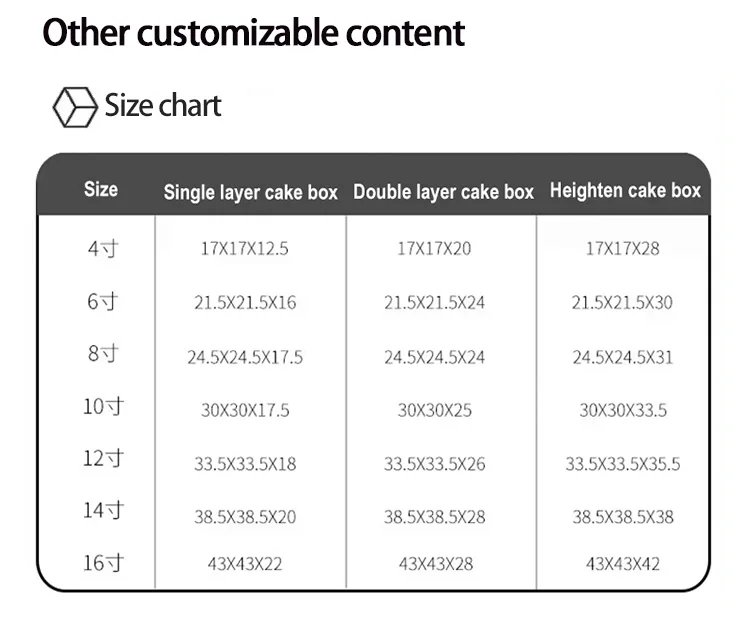Click the 43X43X28 double layer cell
The width and height of the screenshot is (755, 636).
[x=436, y=563]
